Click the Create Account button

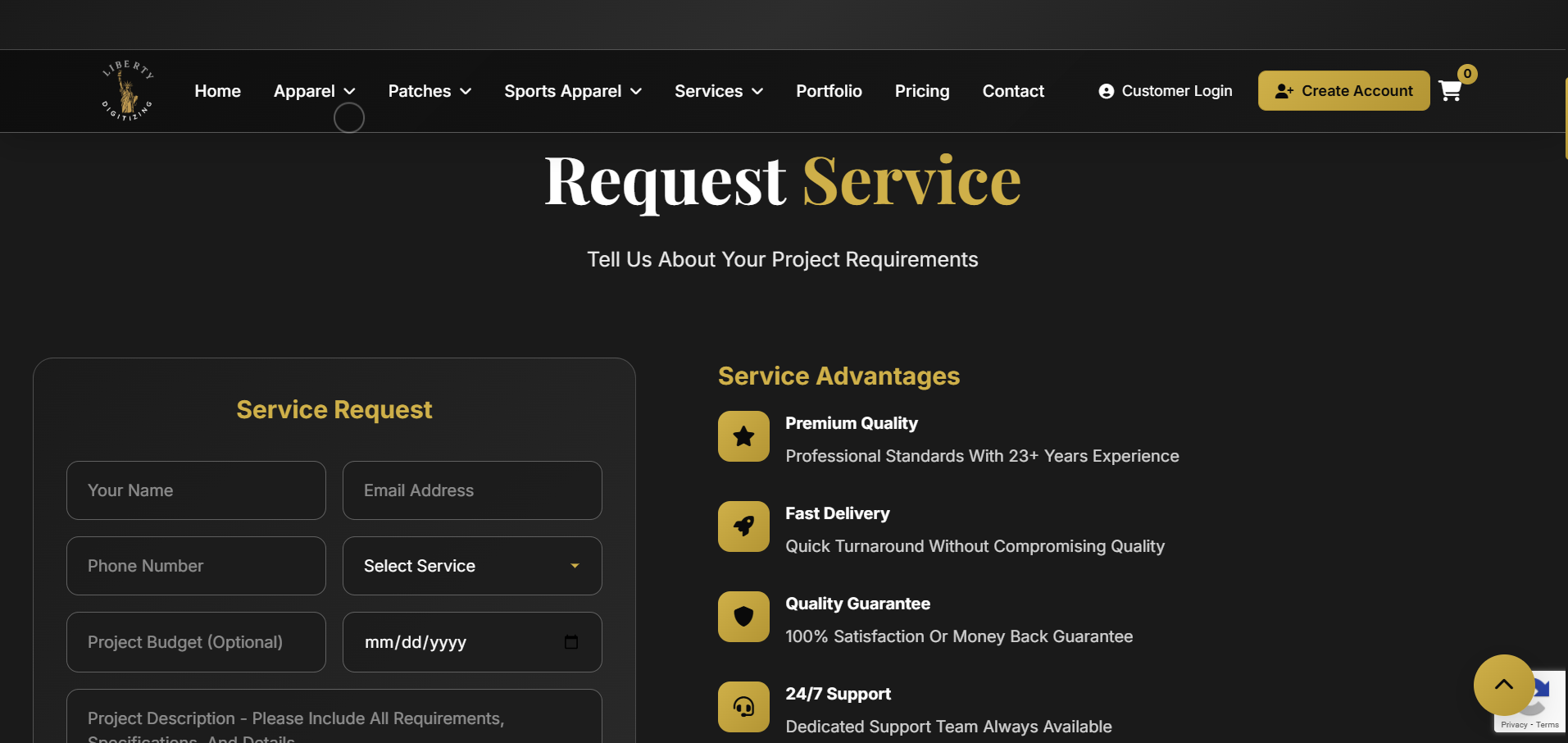click(1343, 90)
